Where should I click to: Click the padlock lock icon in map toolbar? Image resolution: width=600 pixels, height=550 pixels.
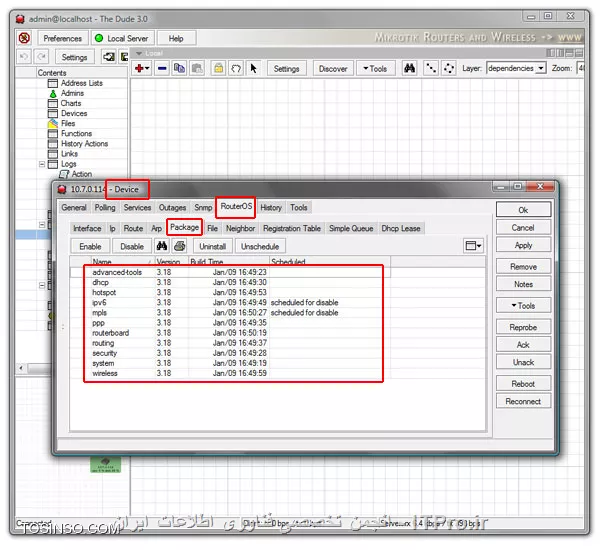click(x=218, y=69)
